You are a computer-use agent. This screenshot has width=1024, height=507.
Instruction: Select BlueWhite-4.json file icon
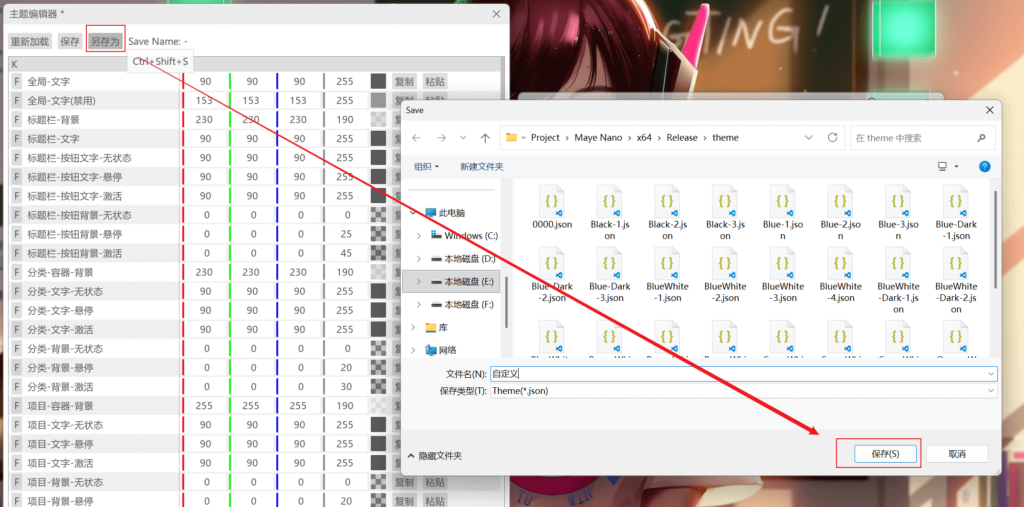pos(840,266)
